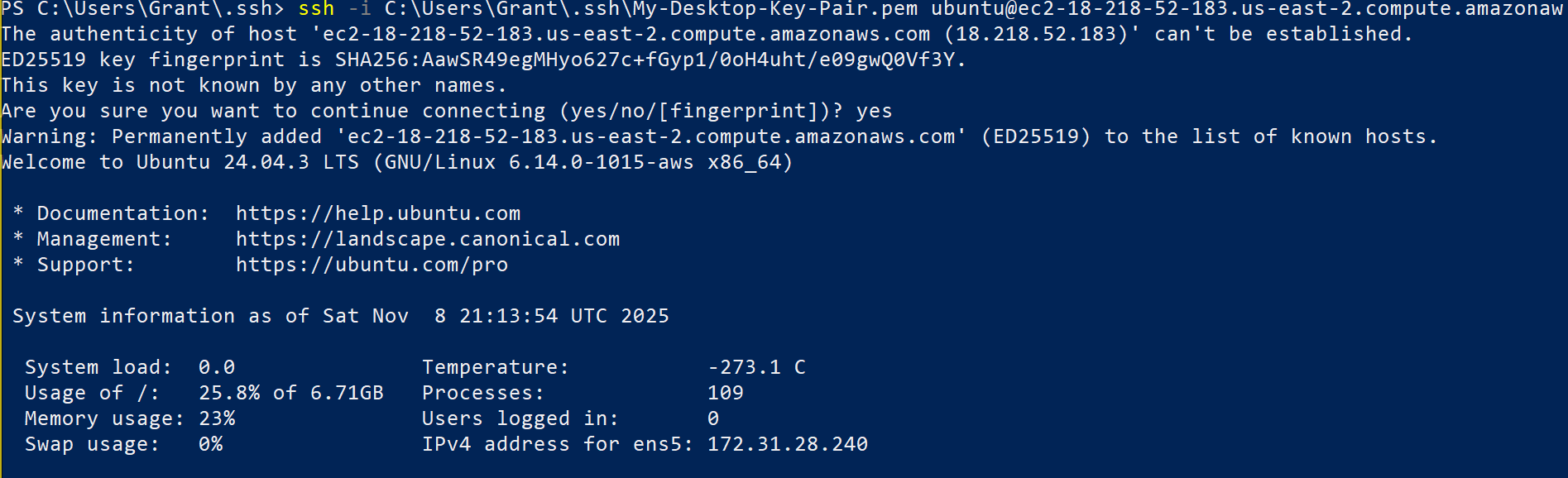Click the "-i" flag in the ssh command
Screen dimensions: 1568x478
click(x=359, y=9)
